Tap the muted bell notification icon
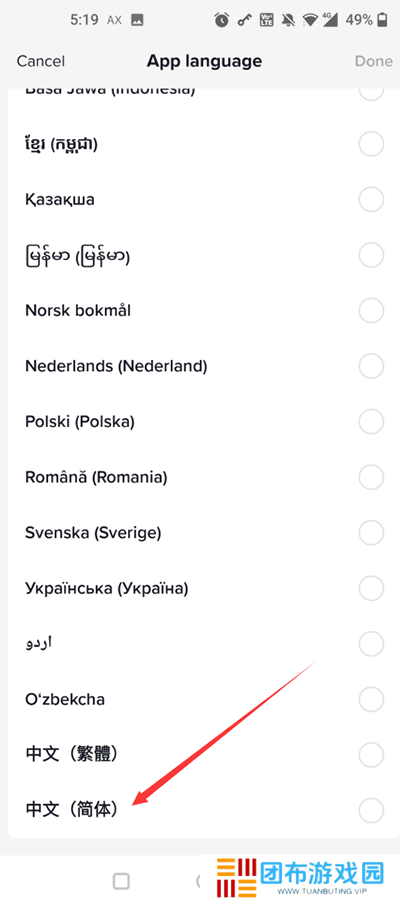400x904 pixels. (x=288, y=20)
